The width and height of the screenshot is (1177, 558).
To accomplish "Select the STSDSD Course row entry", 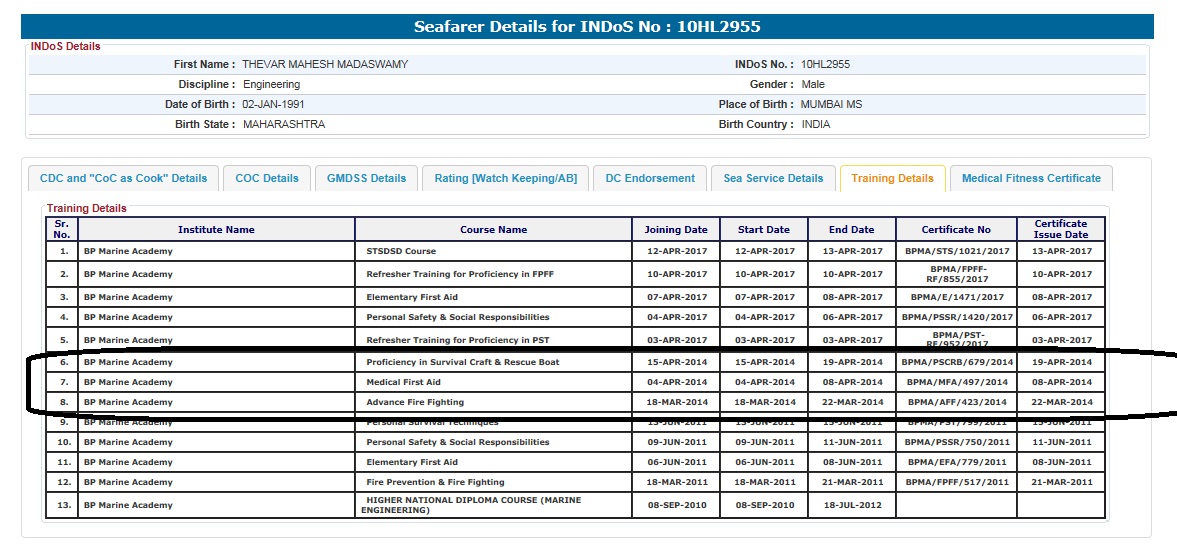I will click(x=401, y=251).
